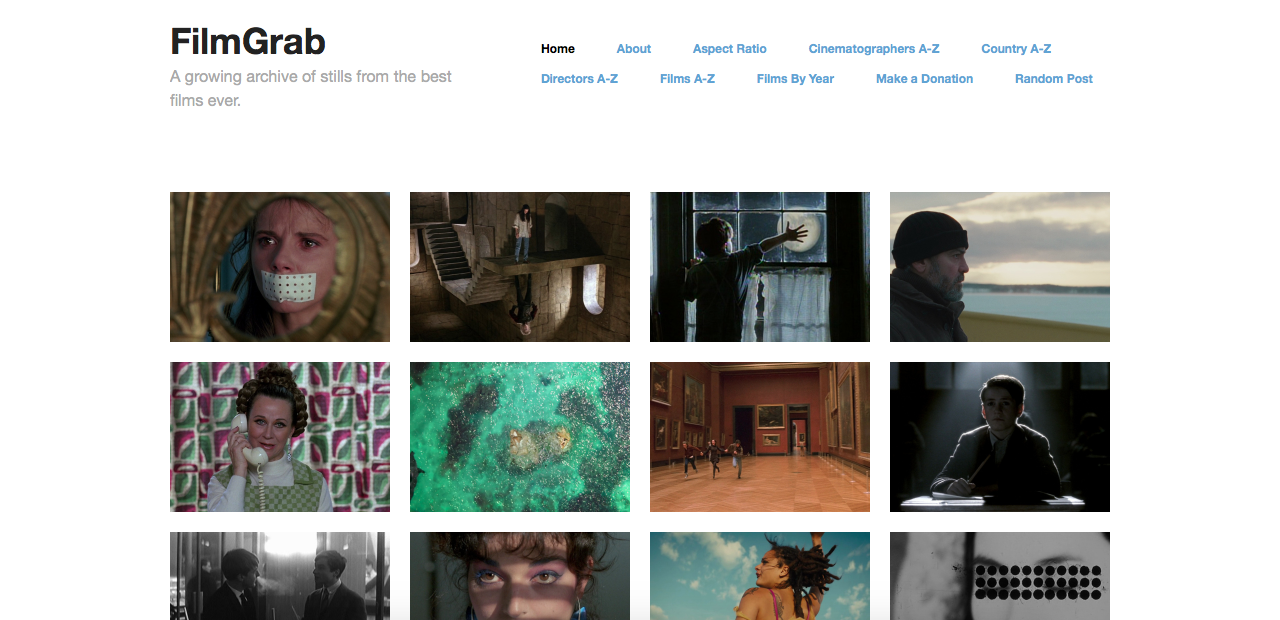The image size is (1280, 620).
Task: Browse Films A-Z list
Action: pyautogui.click(x=687, y=79)
